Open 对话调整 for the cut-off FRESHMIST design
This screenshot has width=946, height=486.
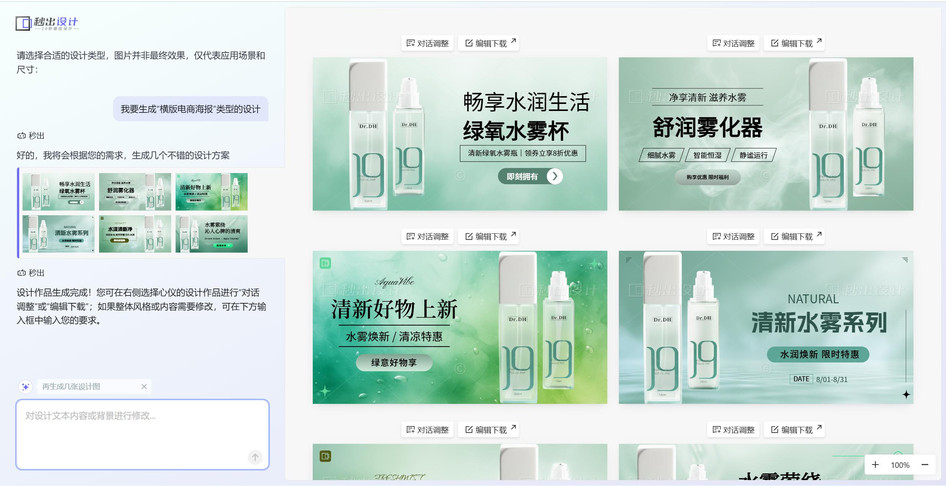(x=428, y=430)
